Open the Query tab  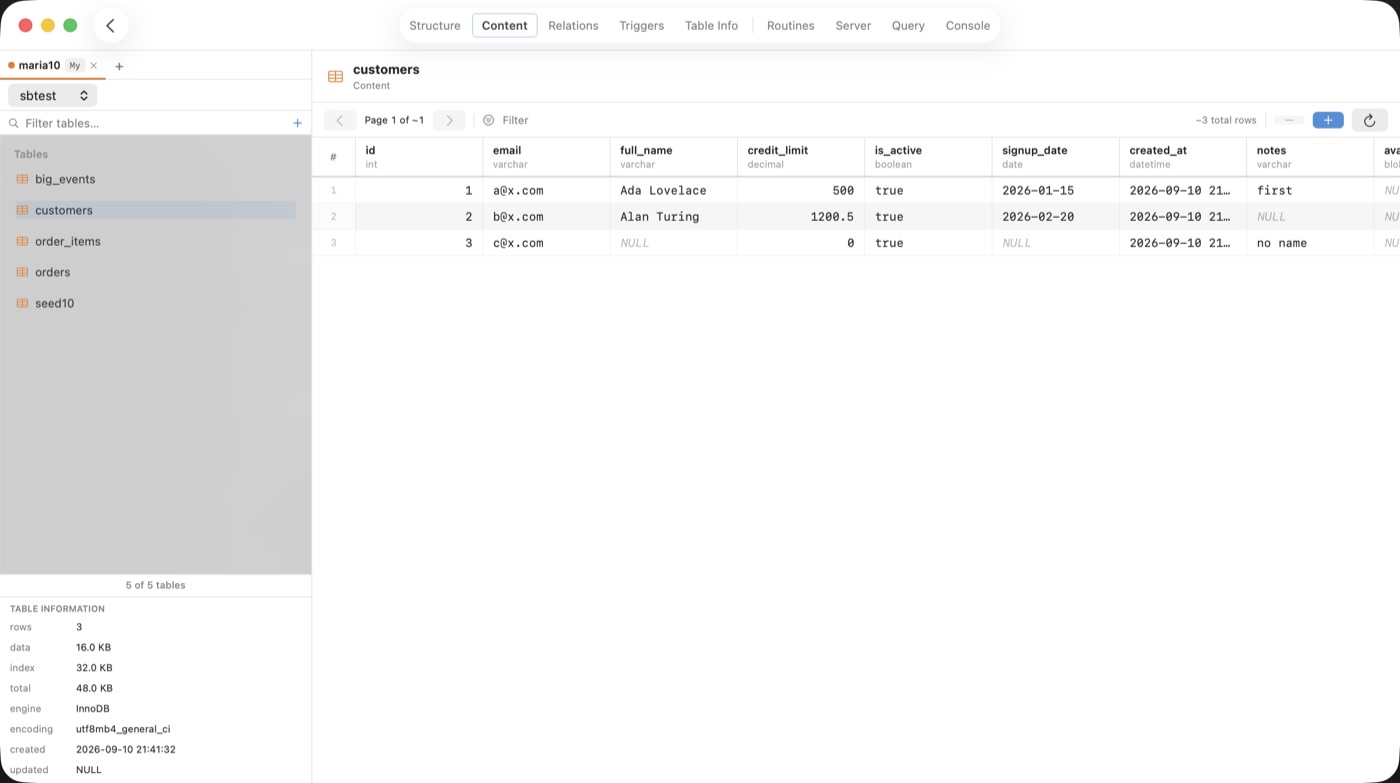(908, 26)
